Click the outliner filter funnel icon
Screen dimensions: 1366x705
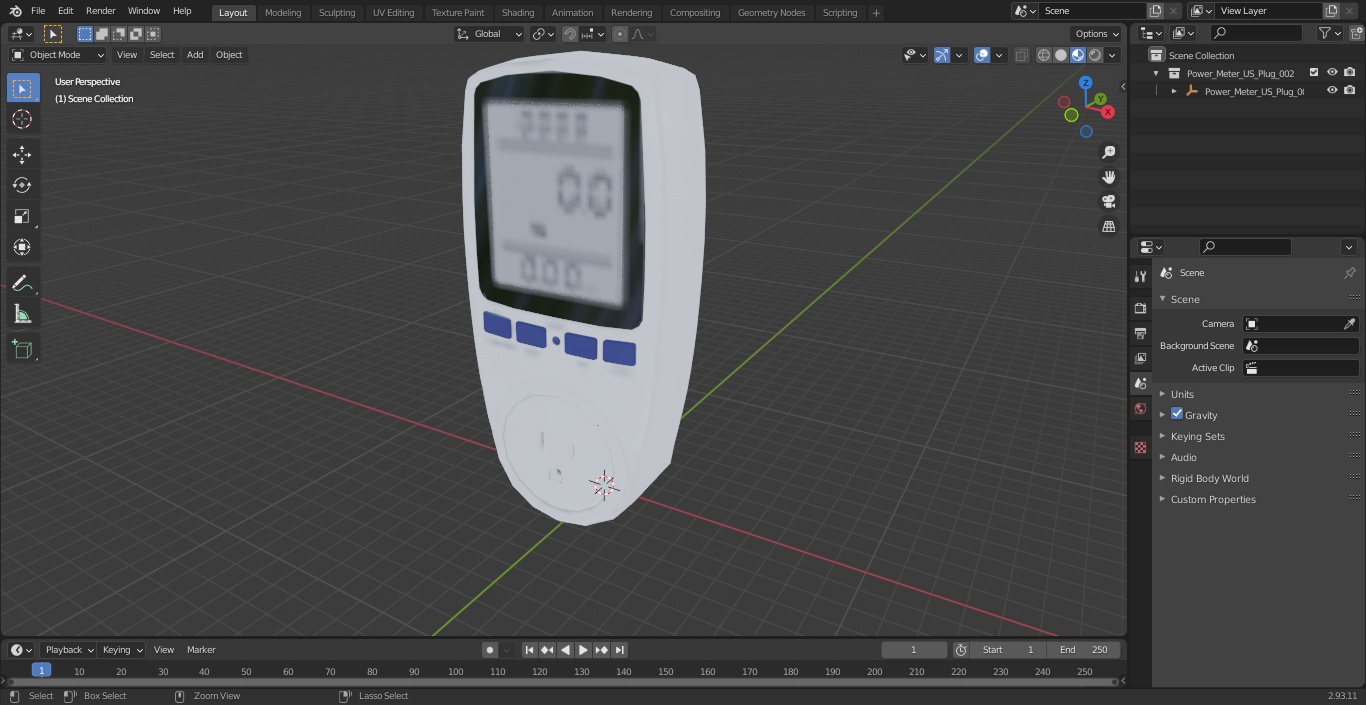coord(1325,33)
